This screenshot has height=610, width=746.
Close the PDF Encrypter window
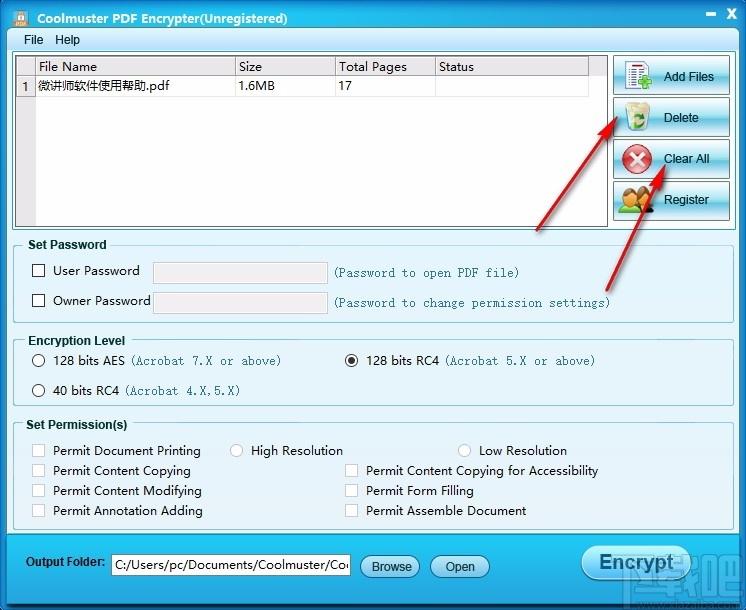731,14
